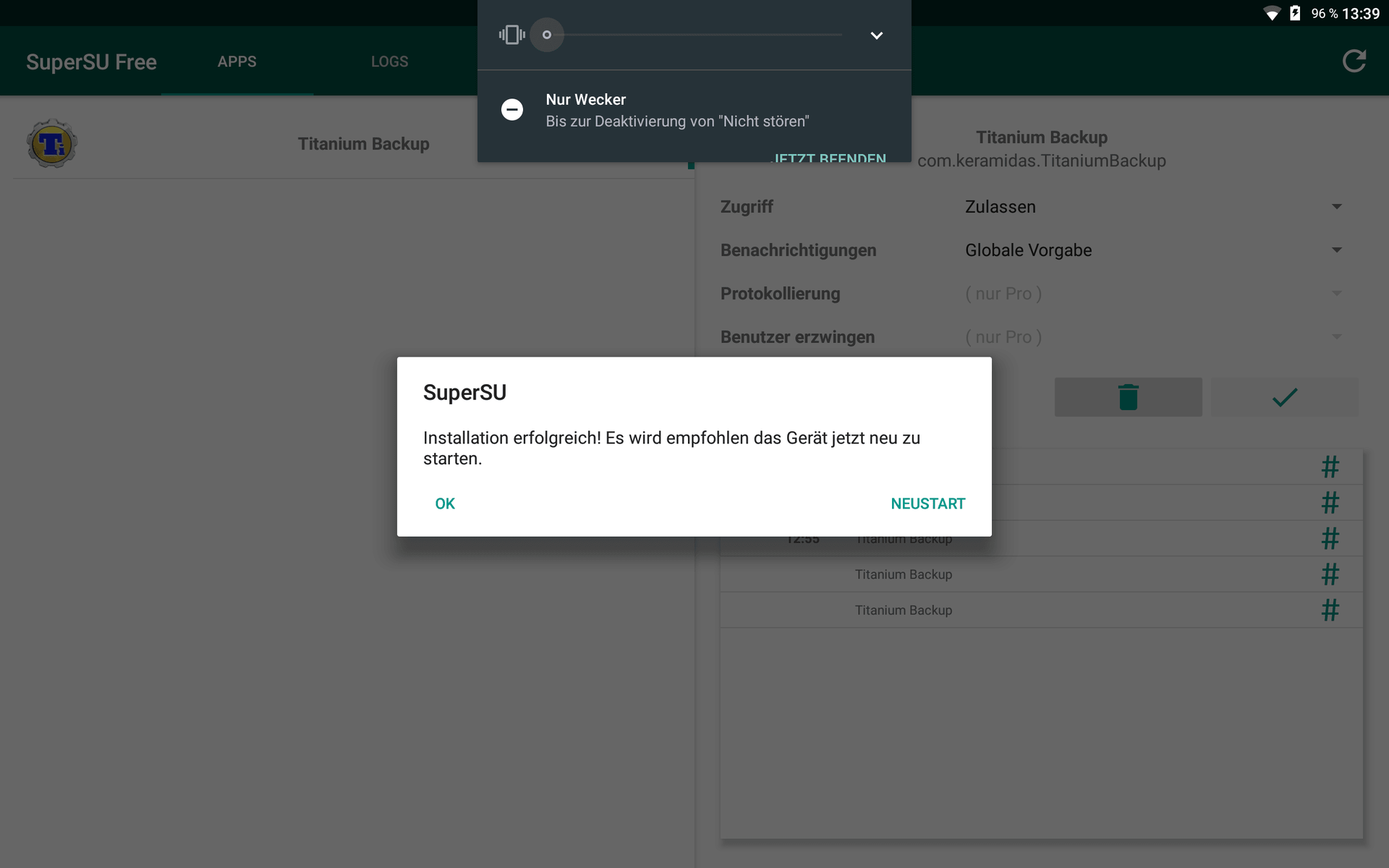Tap the 13:39 clock in status bar

point(1361,14)
